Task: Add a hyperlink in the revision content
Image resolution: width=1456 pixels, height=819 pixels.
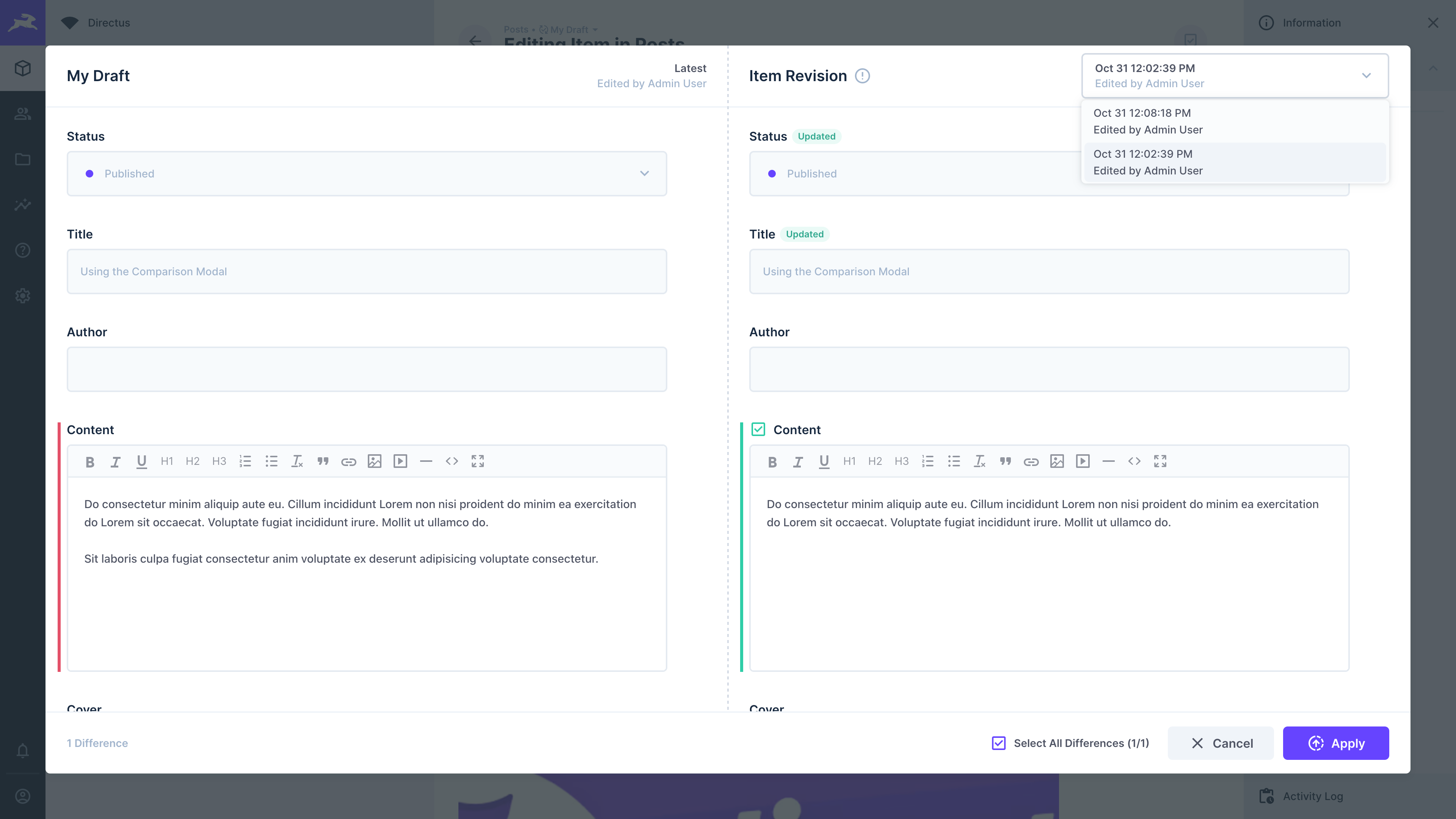Action: click(1031, 461)
